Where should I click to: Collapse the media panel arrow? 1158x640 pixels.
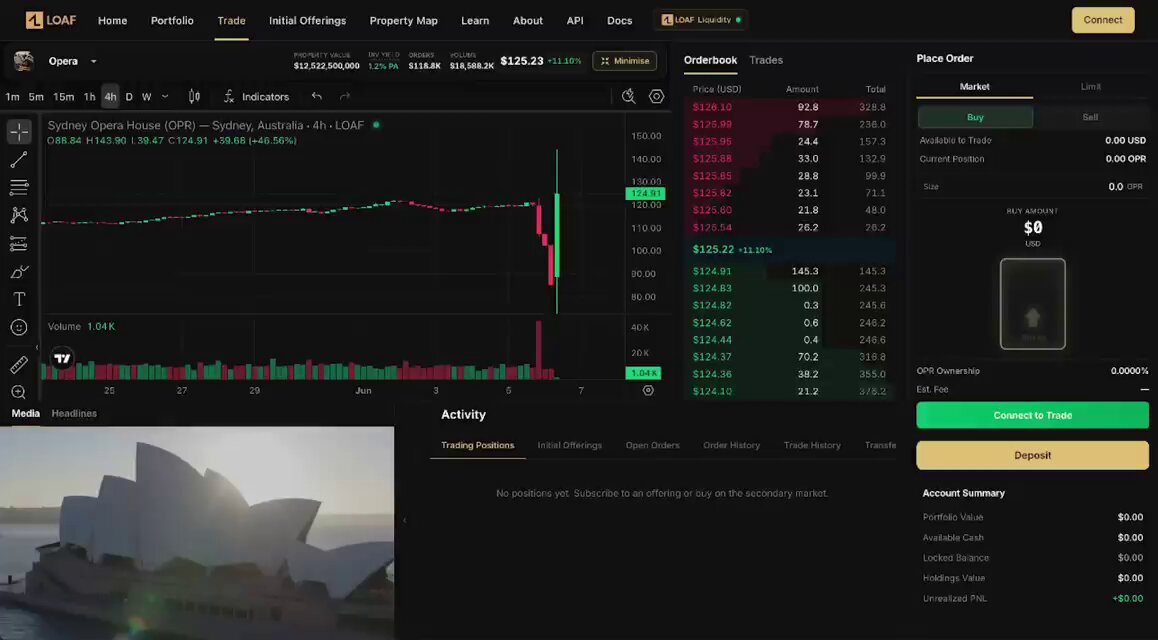click(405, 520)
